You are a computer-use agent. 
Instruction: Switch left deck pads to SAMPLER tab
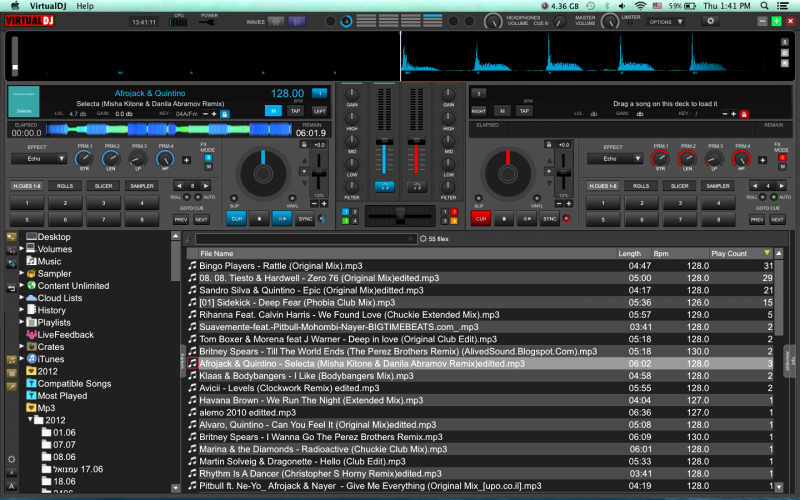[x=142, y=186]
